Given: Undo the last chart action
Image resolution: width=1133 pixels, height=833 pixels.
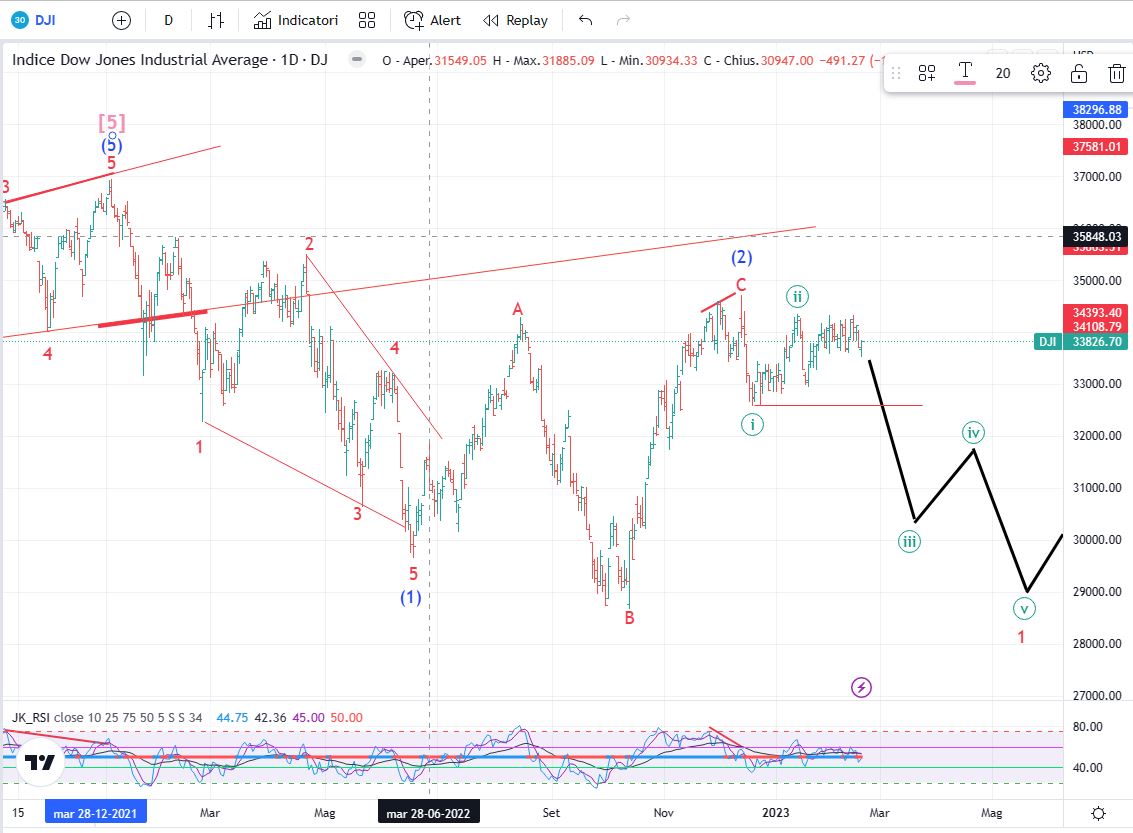Looking at the screenshot, I should pyautogui.click(x=585, y=20).
